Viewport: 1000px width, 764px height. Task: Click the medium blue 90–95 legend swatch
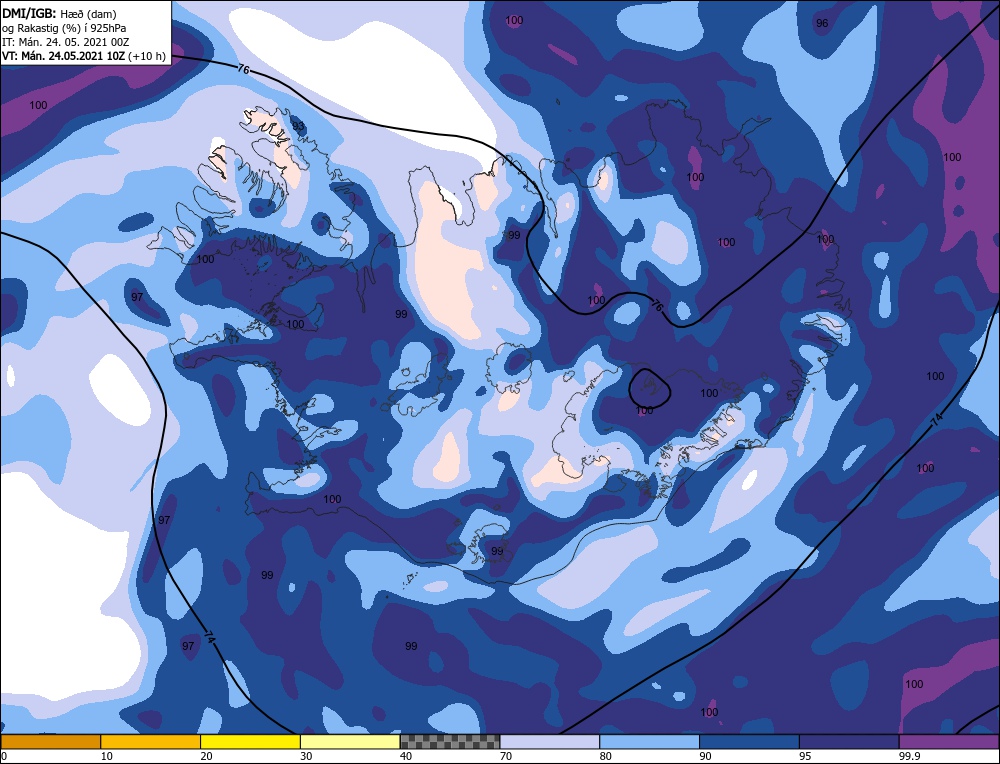749,742
